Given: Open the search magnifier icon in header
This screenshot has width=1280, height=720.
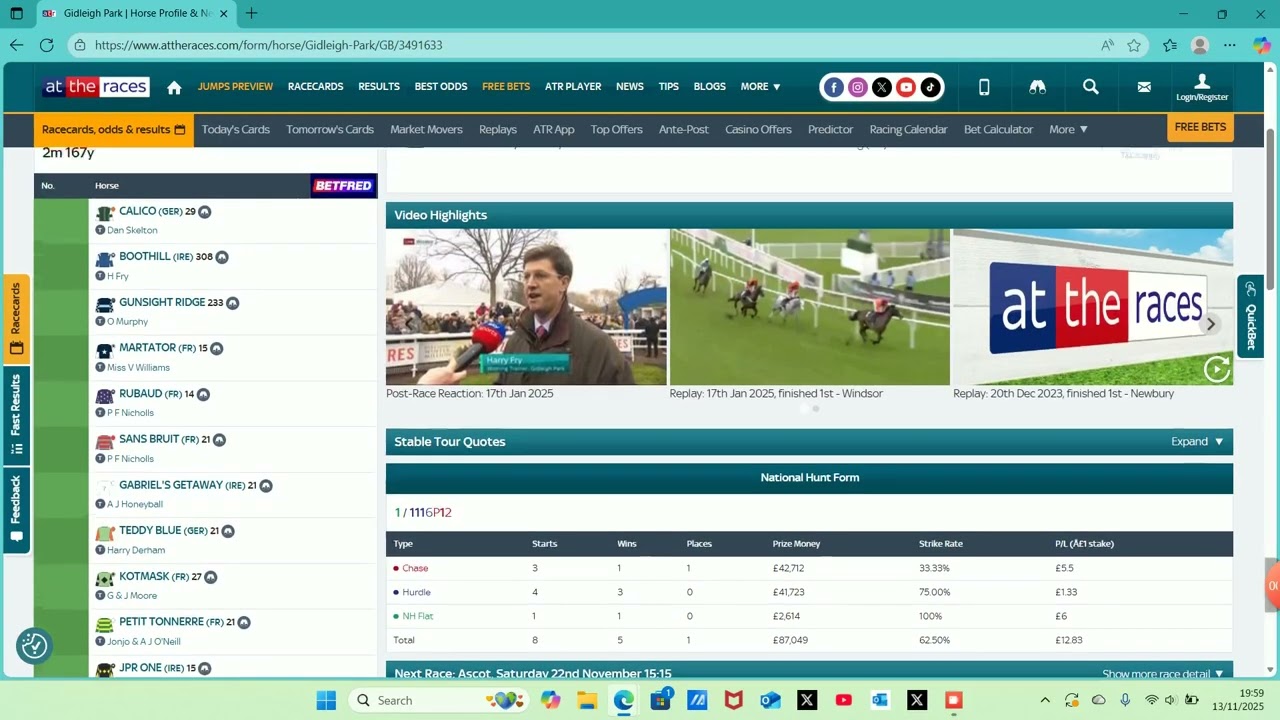Looking at the screenshot, I should (x=1091, y=87).
